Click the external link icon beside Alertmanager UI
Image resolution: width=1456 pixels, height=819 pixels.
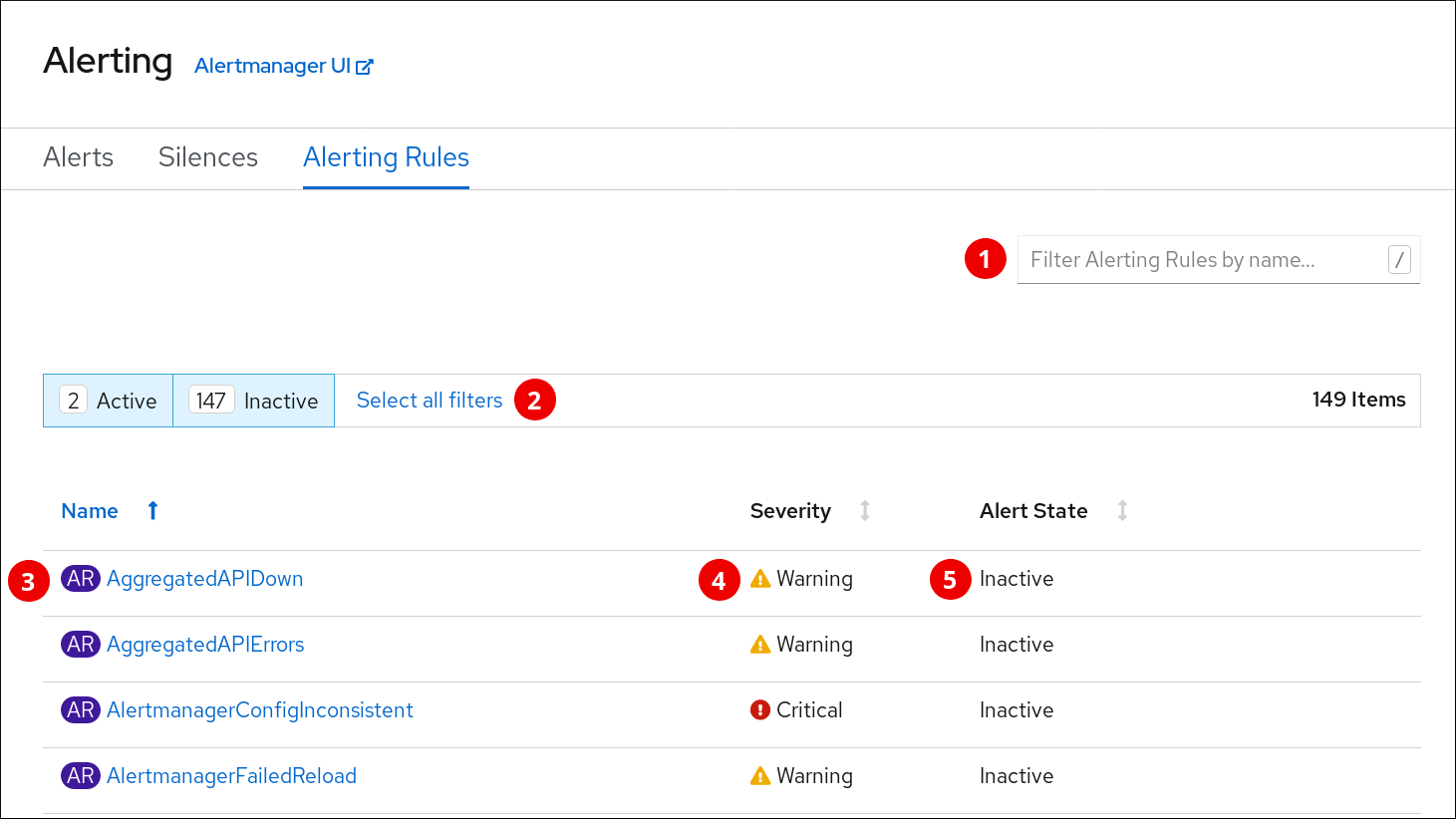[x=365, y=67]
